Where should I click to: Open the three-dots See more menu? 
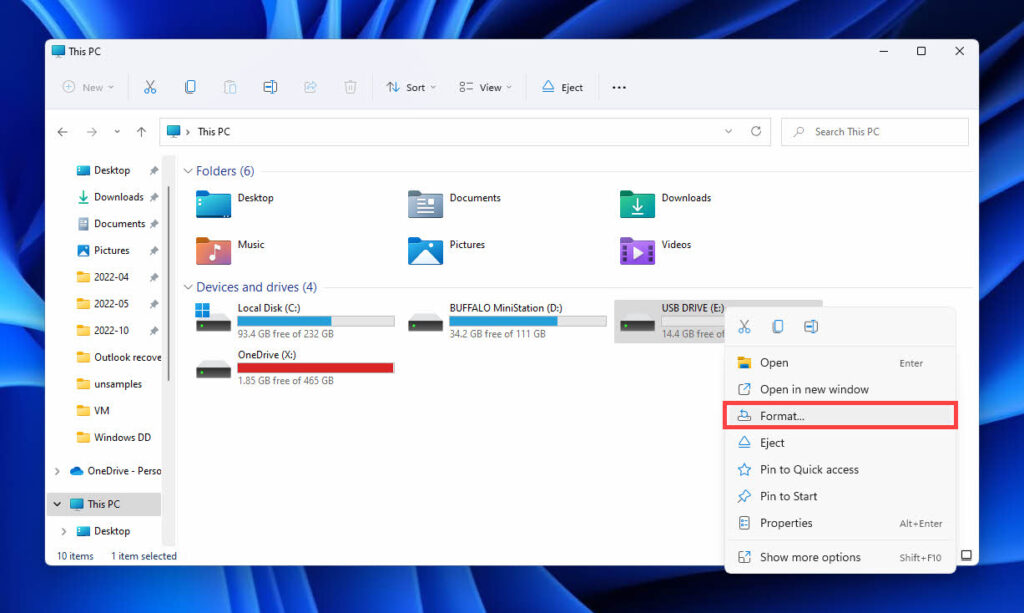619,87
